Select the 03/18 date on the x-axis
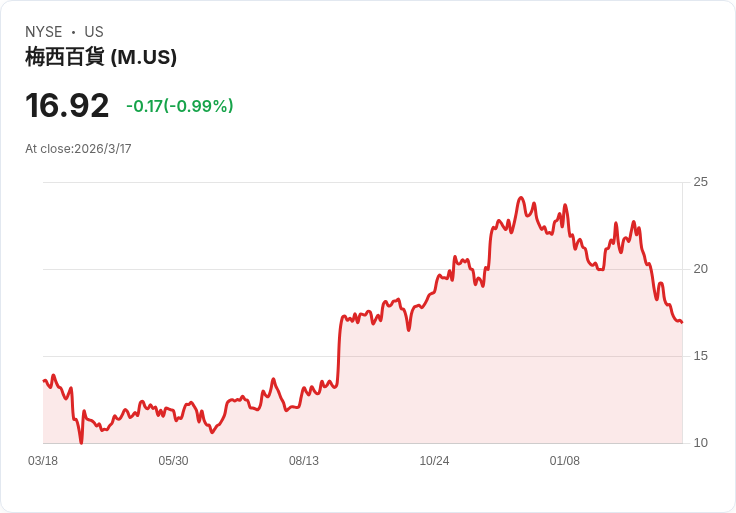This screenshot has height=513, width=736. click(43, 461)
